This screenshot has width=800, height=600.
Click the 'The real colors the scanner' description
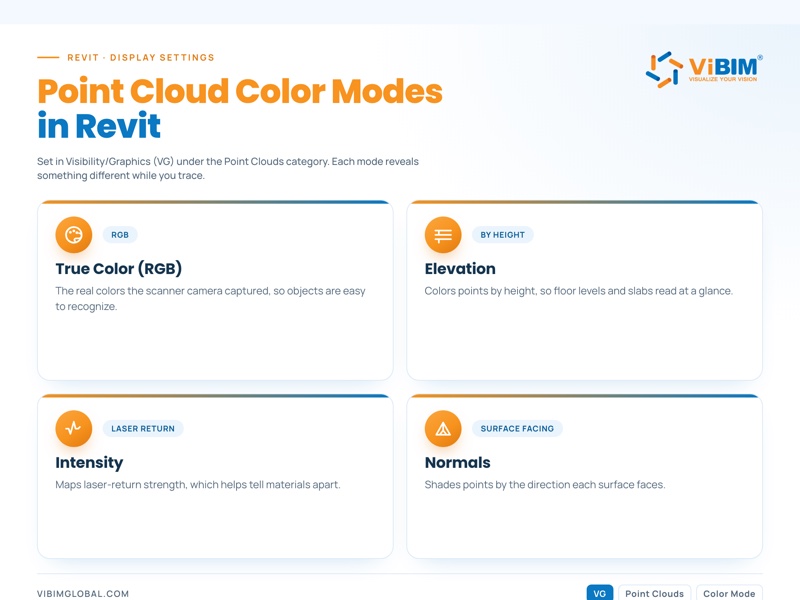click(210, 298)
